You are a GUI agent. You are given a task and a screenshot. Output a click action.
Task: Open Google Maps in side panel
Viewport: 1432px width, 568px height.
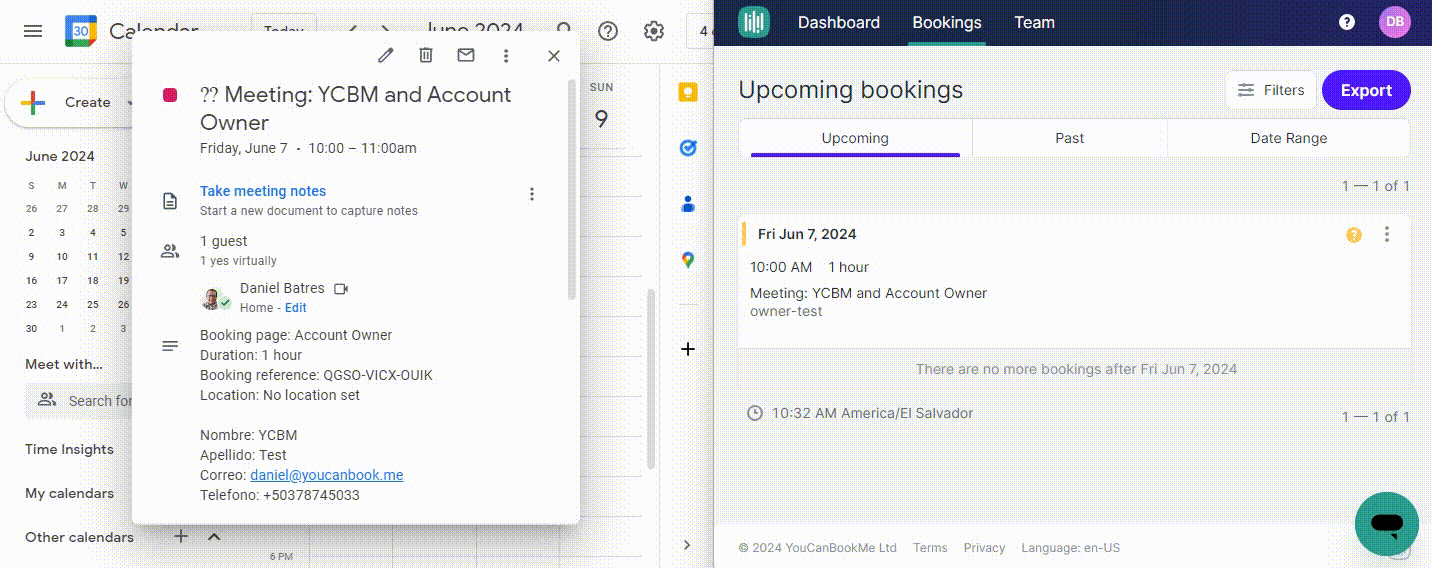click(x=687, y=260)
